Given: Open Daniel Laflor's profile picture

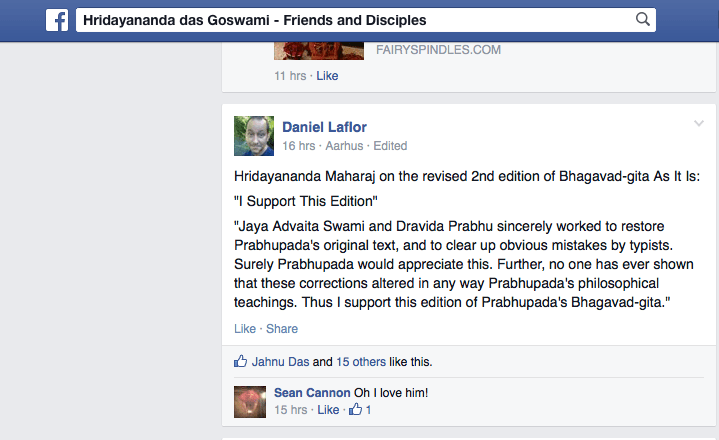Looking at the screenshot, I should (x=254, y=136).
